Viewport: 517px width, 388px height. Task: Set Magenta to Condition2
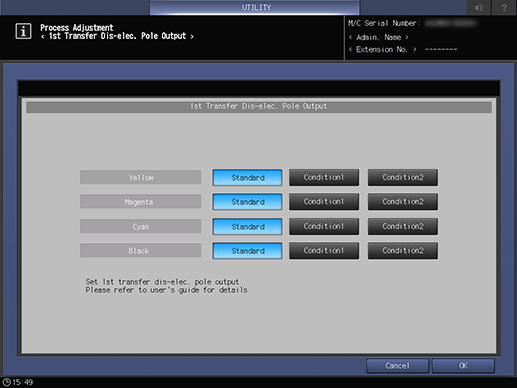[x=403, y=202]
